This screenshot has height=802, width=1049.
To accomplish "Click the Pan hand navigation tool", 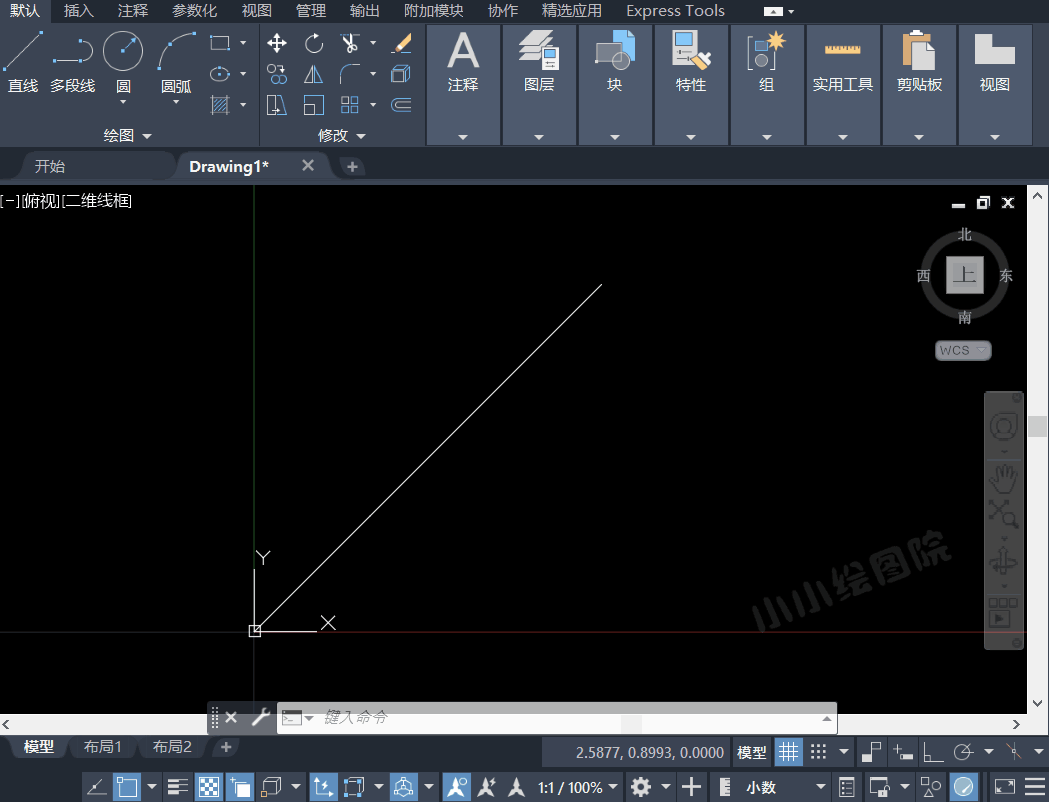I will coord(1004,479).
